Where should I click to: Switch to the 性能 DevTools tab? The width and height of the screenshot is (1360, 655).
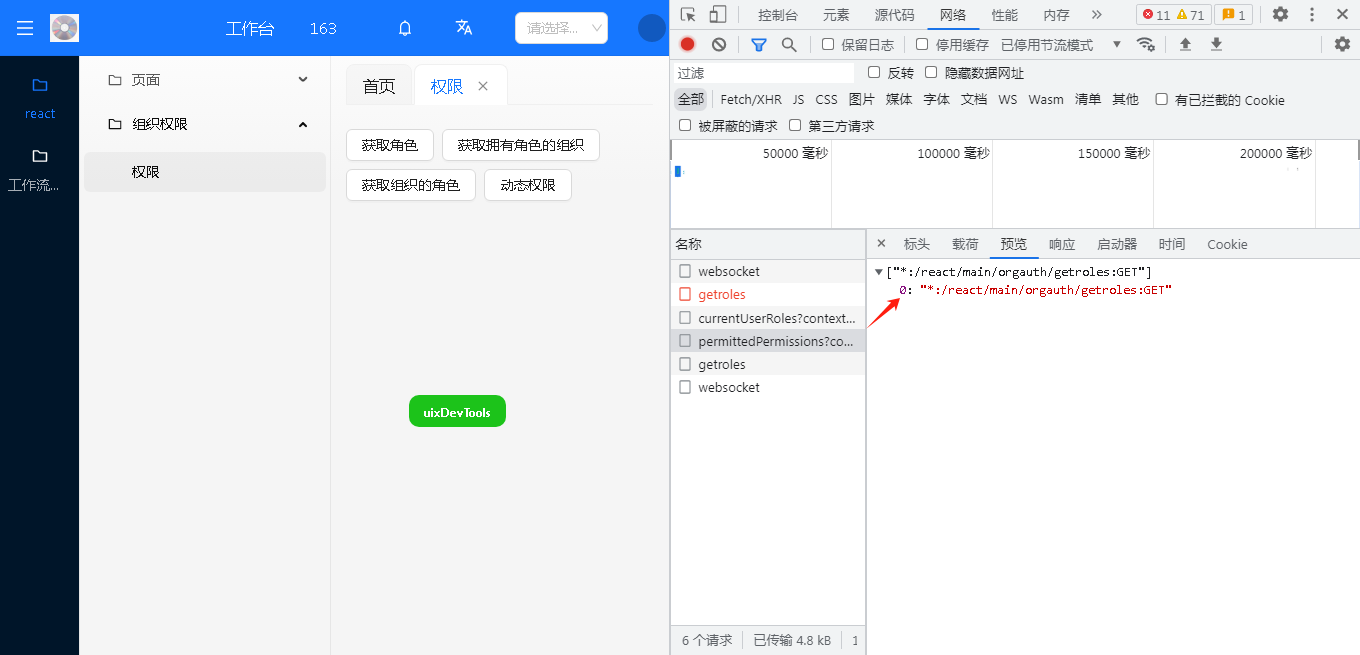pyautogui.click(x=1005, y=15)
